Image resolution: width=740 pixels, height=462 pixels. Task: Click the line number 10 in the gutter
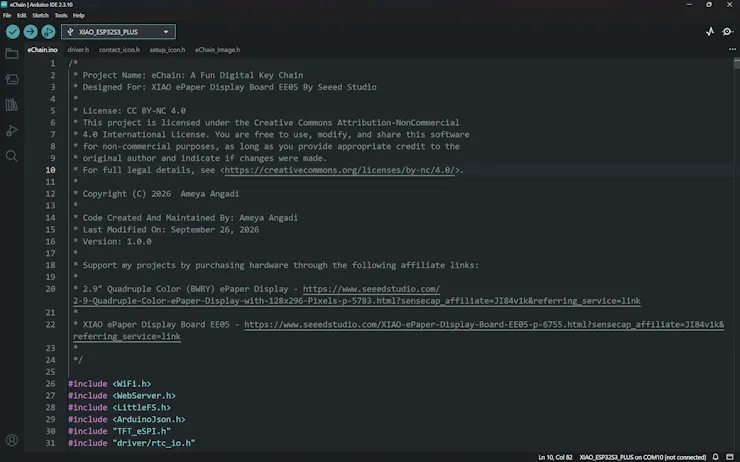(x=50, y=170)
